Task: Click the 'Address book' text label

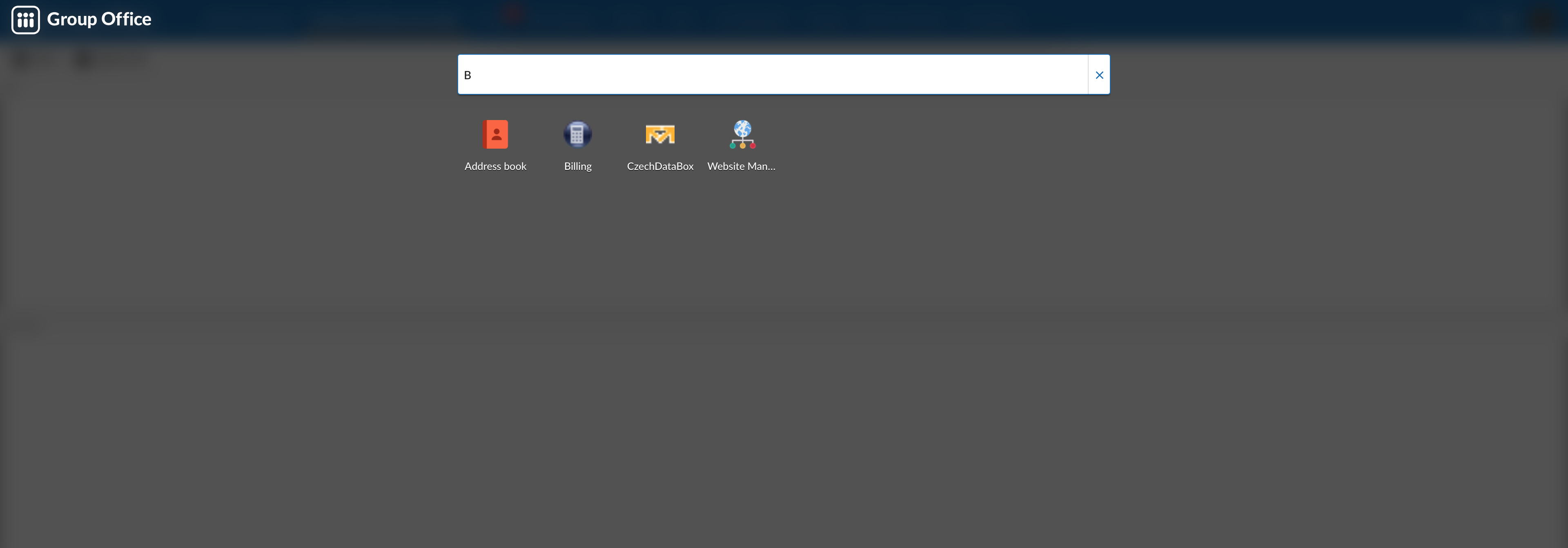Action: click(495, 166)
